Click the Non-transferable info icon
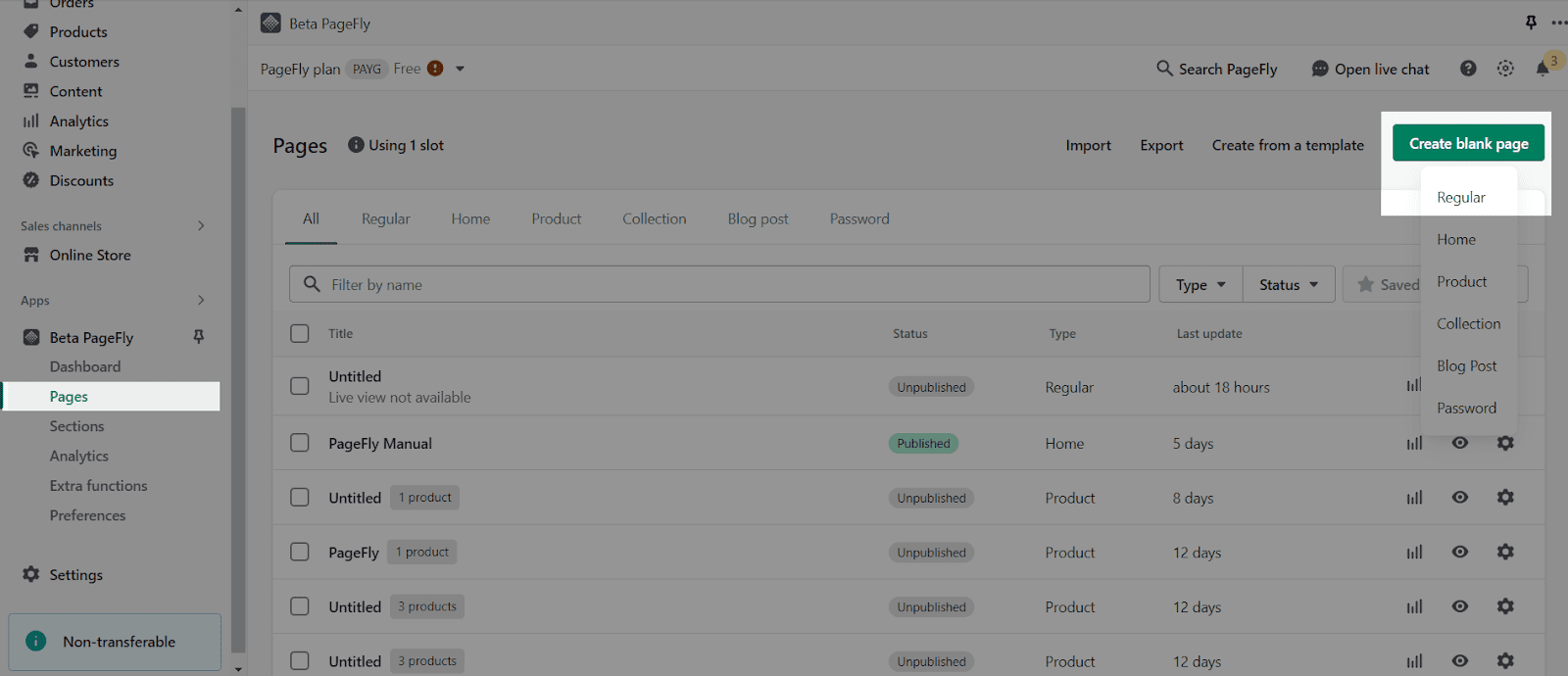 tap(36, 642)
